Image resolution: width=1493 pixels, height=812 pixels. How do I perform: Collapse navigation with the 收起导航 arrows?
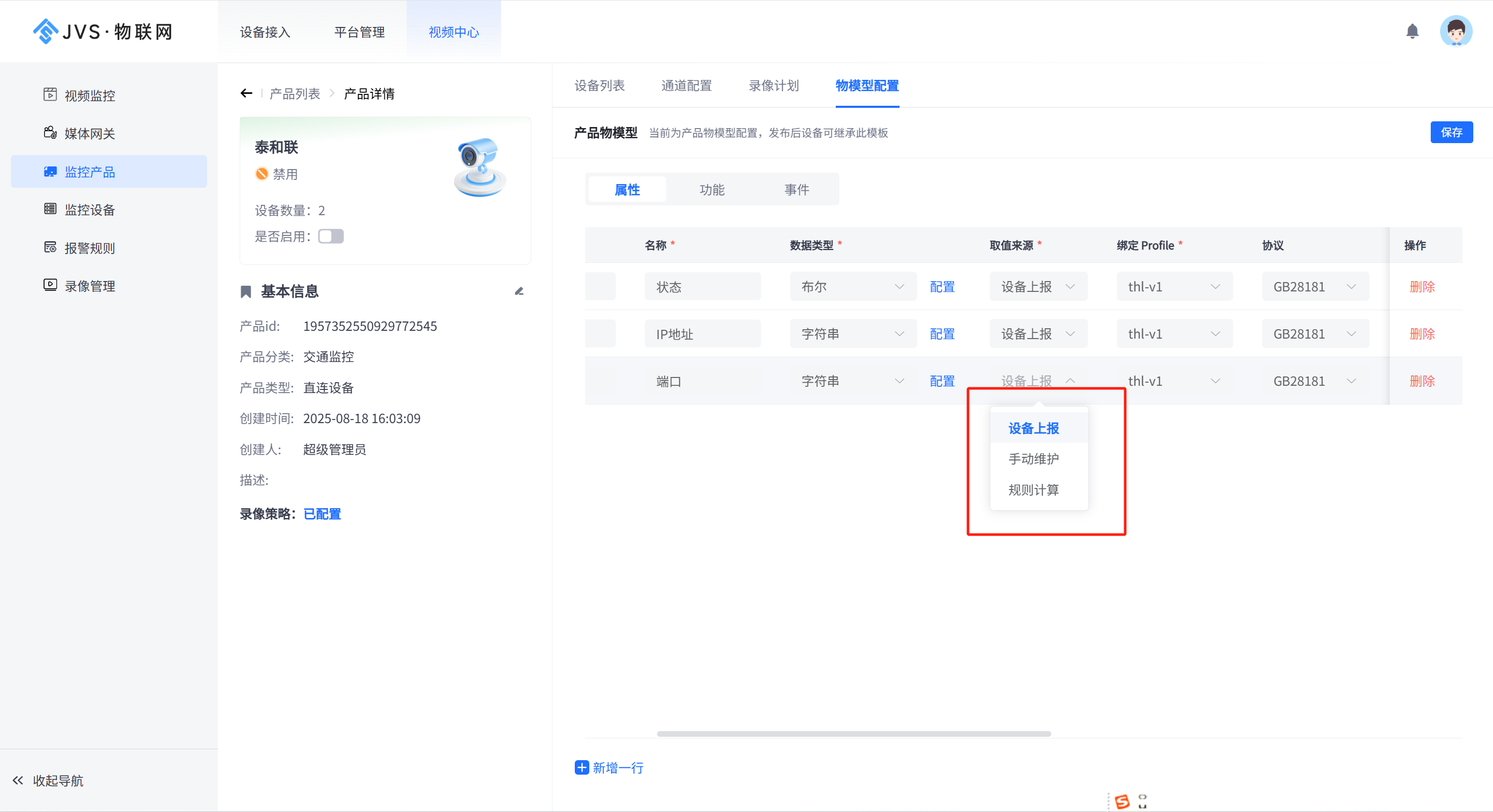[x=18, y=780]
